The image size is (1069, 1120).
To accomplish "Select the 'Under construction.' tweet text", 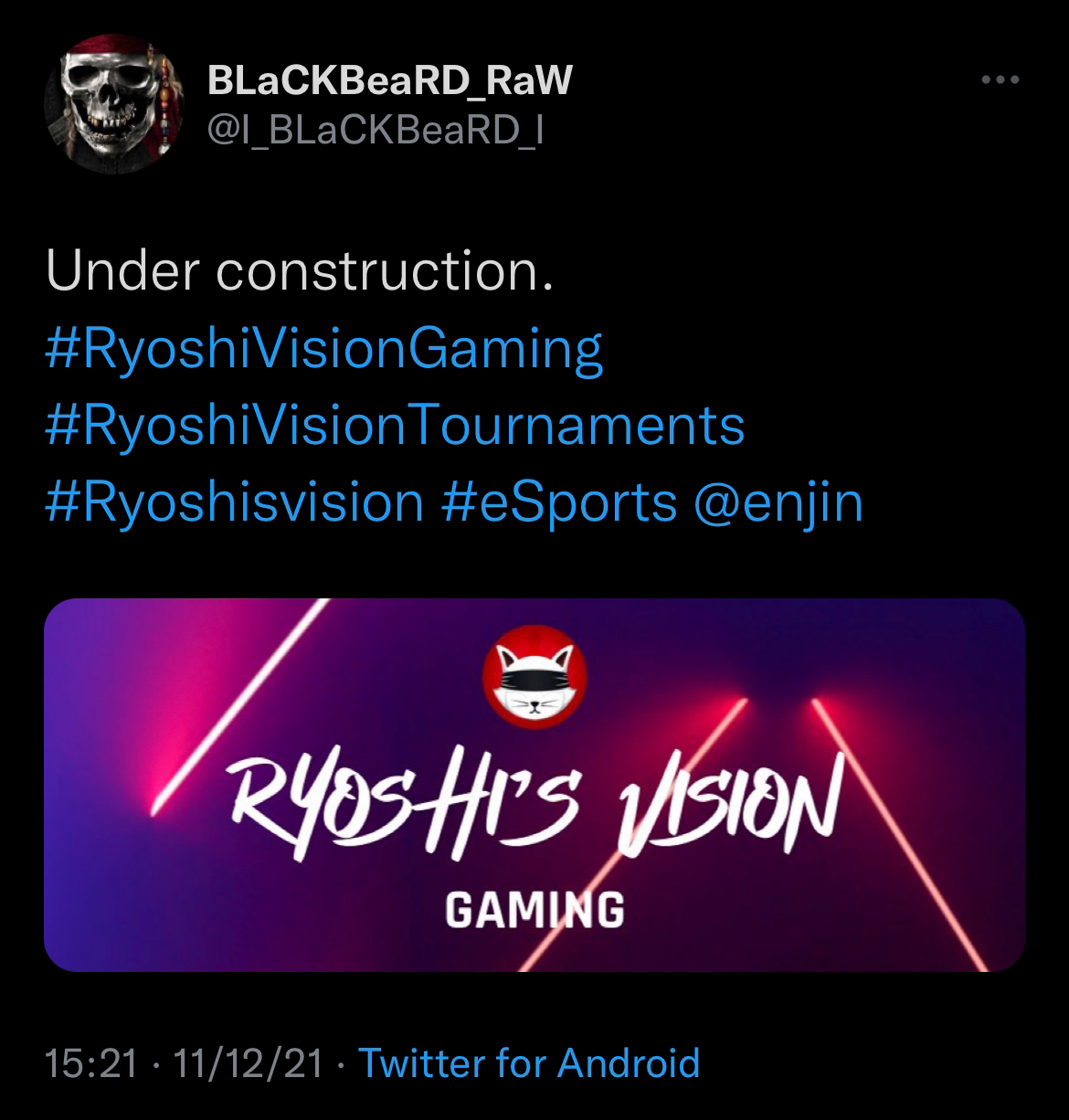I will click(x=300, y=272).
